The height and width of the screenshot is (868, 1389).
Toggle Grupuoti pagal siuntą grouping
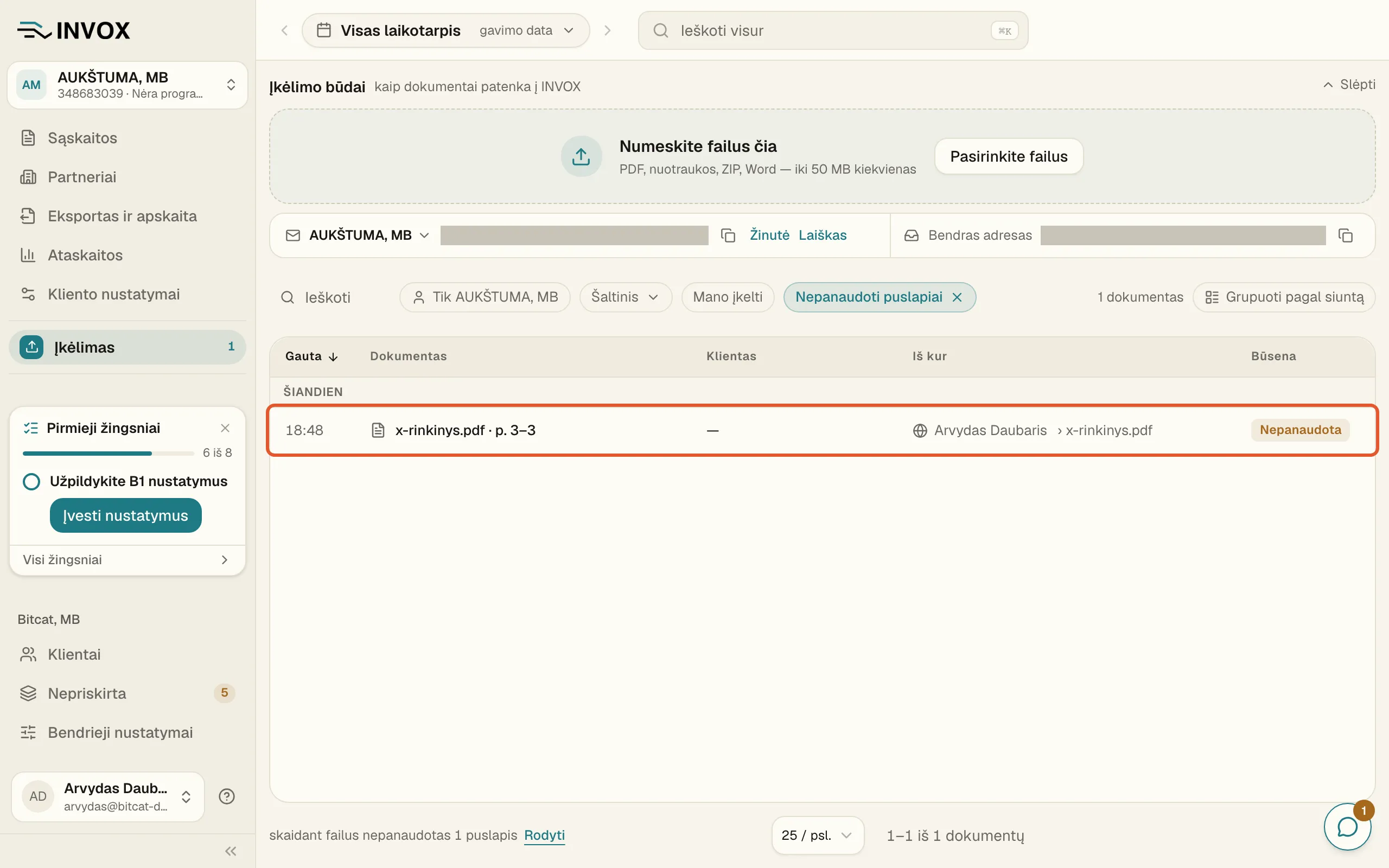[1284, 297]
